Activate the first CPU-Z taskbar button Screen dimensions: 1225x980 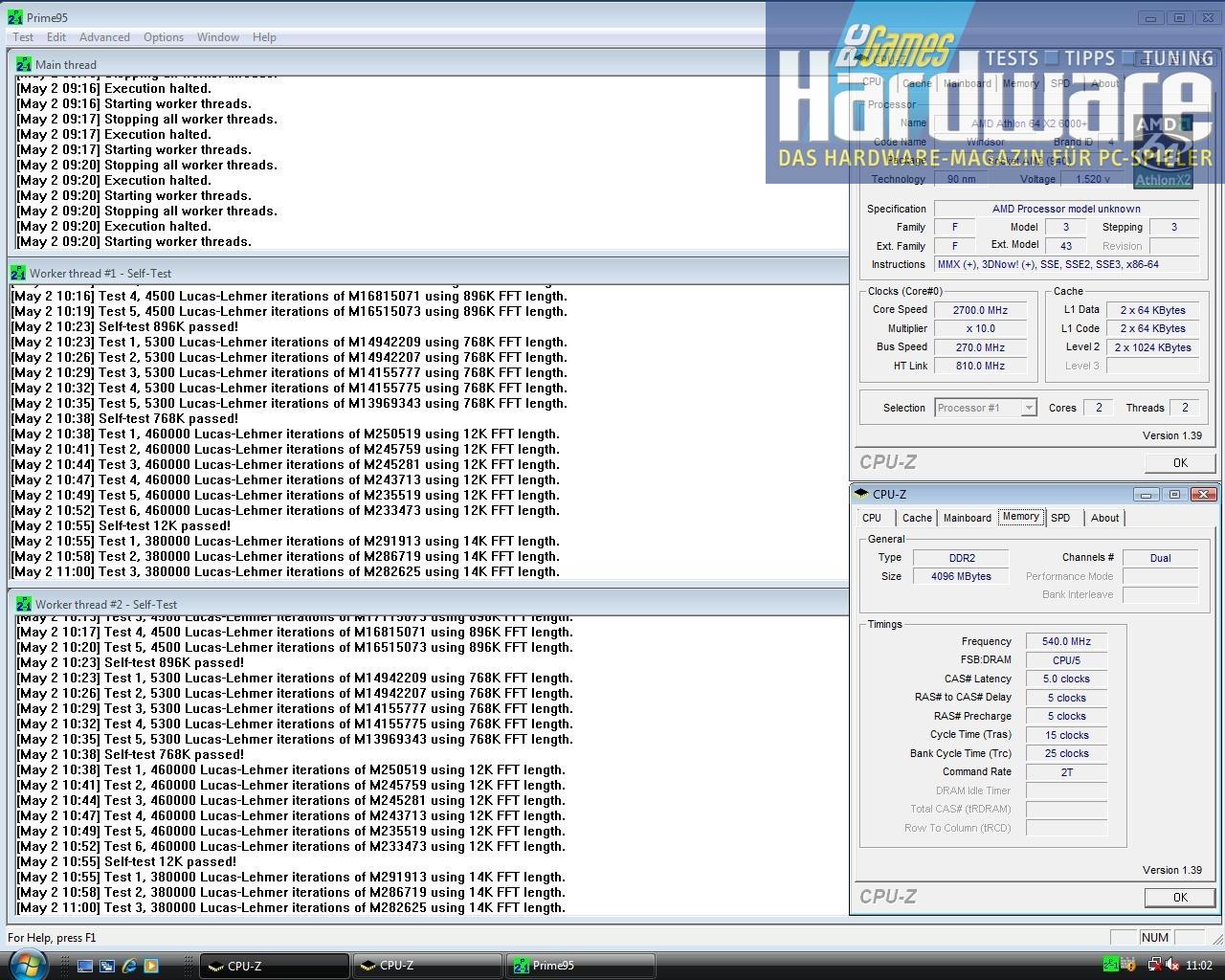pyautogui.click(x=275, y=966)
